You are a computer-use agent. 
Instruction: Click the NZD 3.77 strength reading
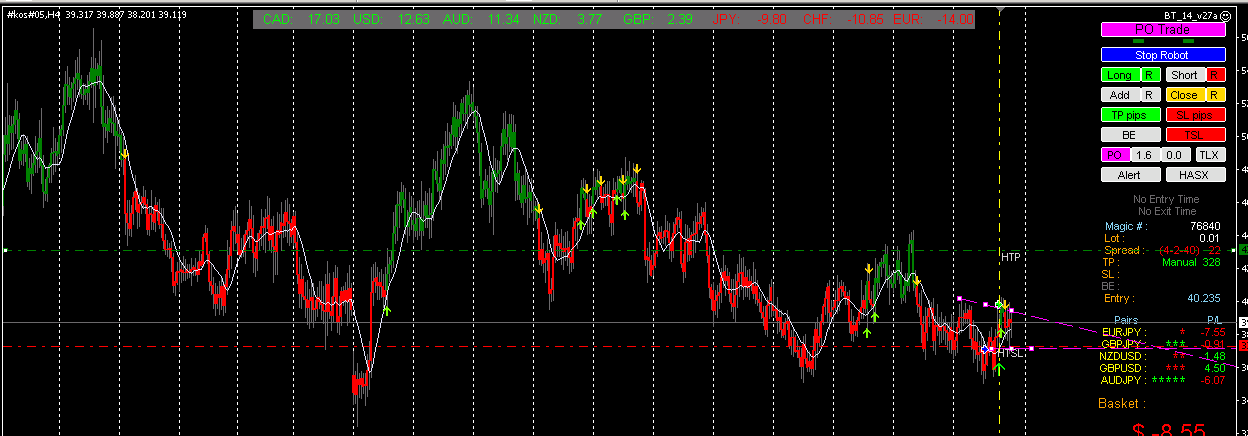[570, 19]
